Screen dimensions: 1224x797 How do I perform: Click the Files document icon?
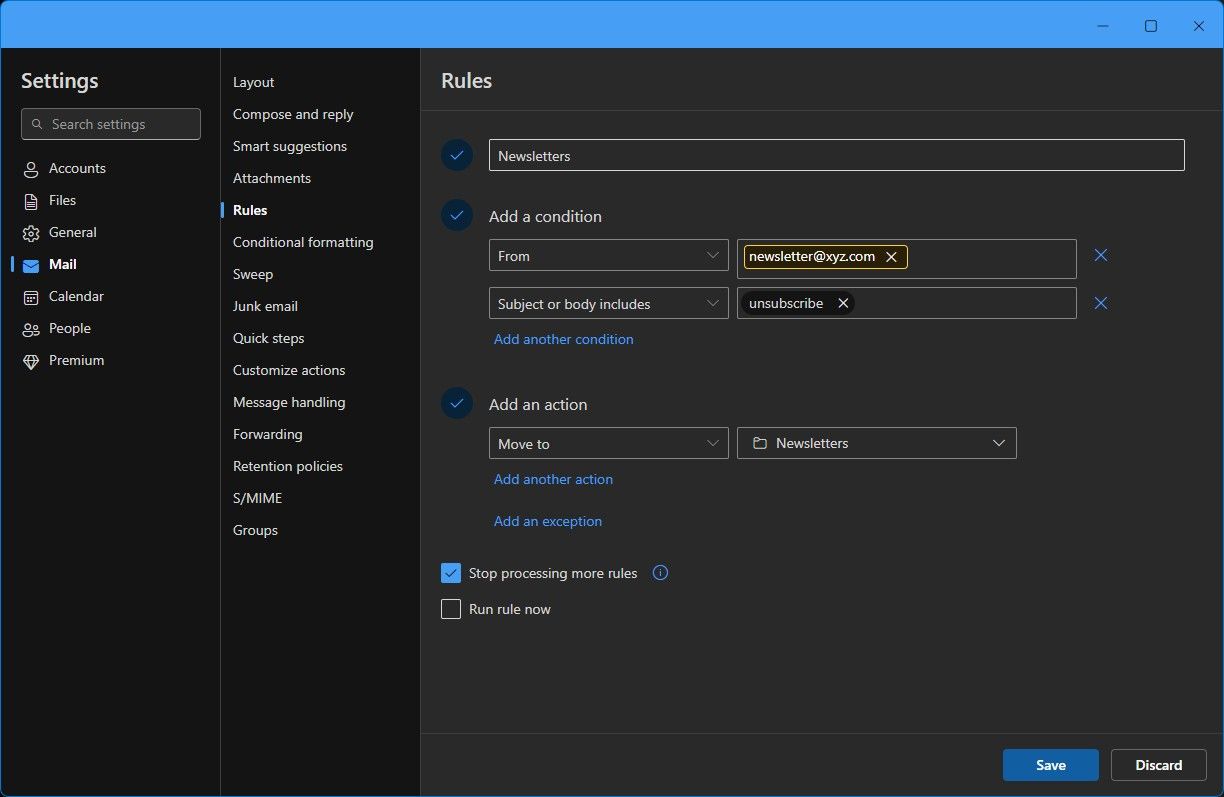[x=31, y=201]
